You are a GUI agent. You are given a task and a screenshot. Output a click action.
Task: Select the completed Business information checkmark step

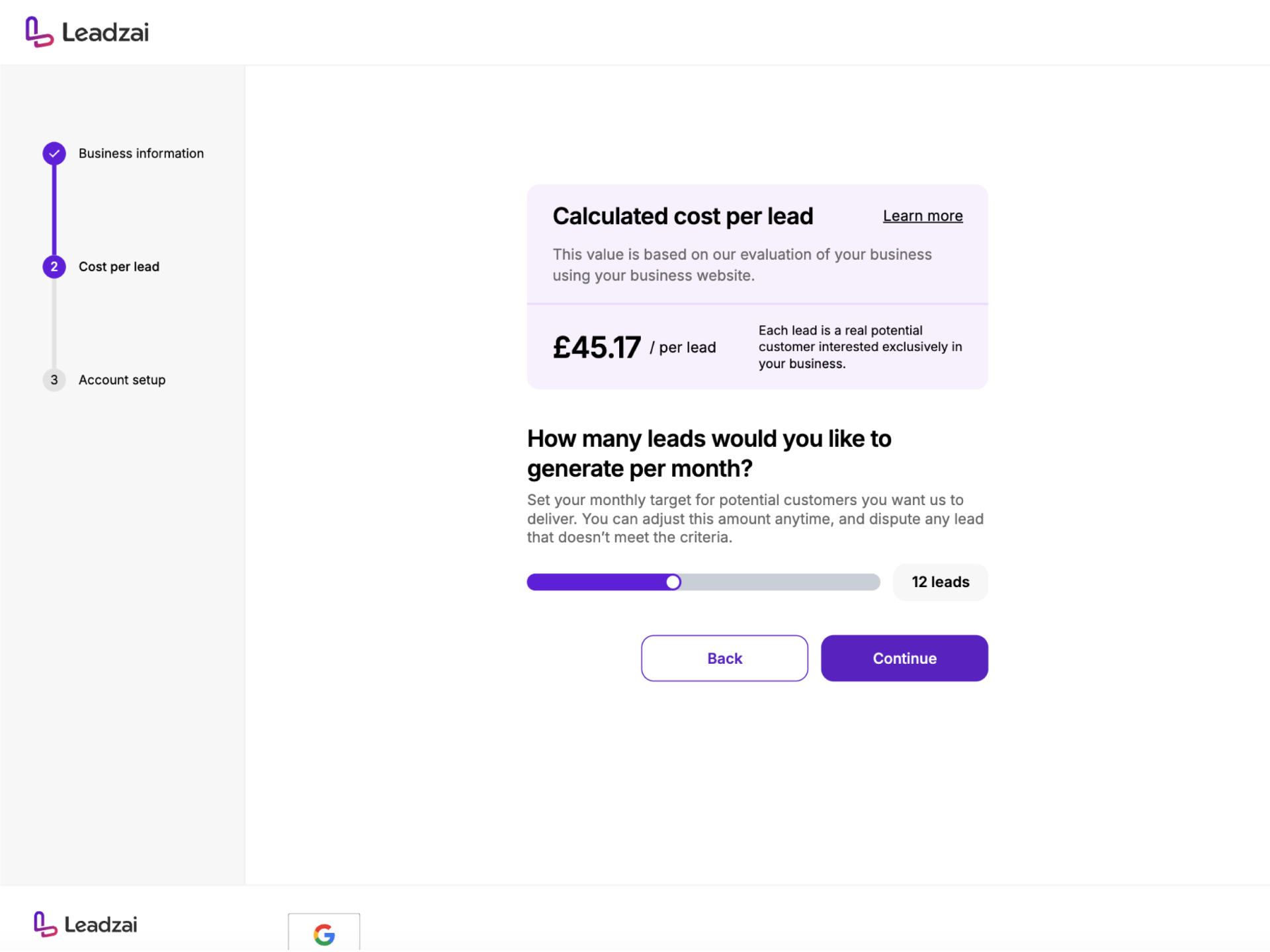pyautogui.click(x=54, y=153)
